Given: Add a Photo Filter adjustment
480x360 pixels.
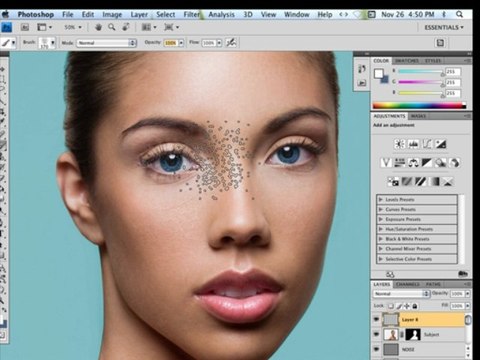Looking at the screenshot, I should pyautogui.click(x=441, y=163).
